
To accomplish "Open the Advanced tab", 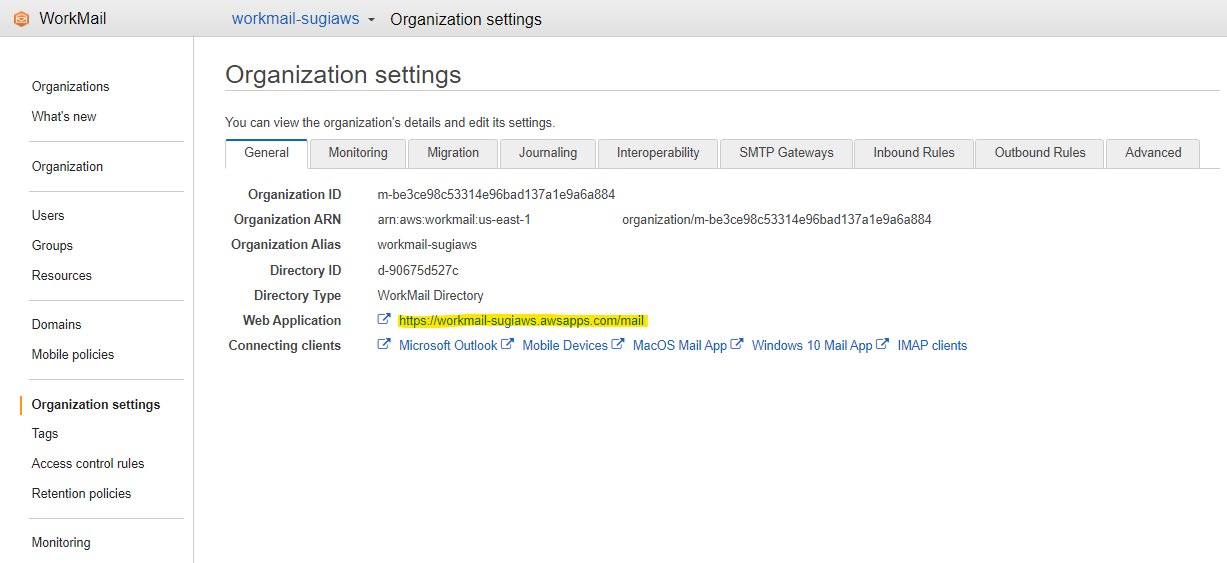I will click(x=1153, y=153).
